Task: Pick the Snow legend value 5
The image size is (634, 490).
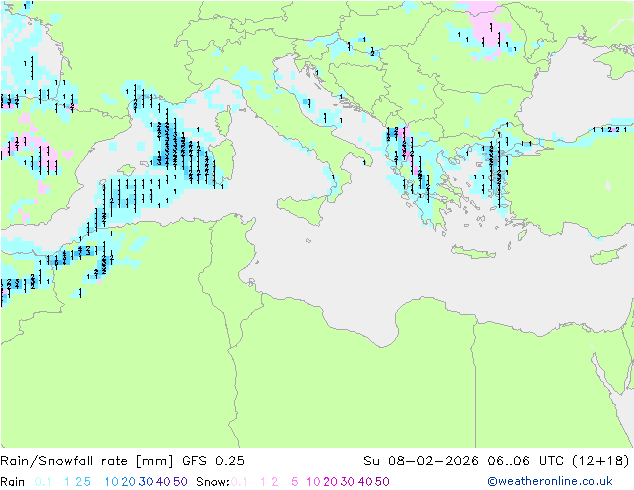Action: (295, 482)
